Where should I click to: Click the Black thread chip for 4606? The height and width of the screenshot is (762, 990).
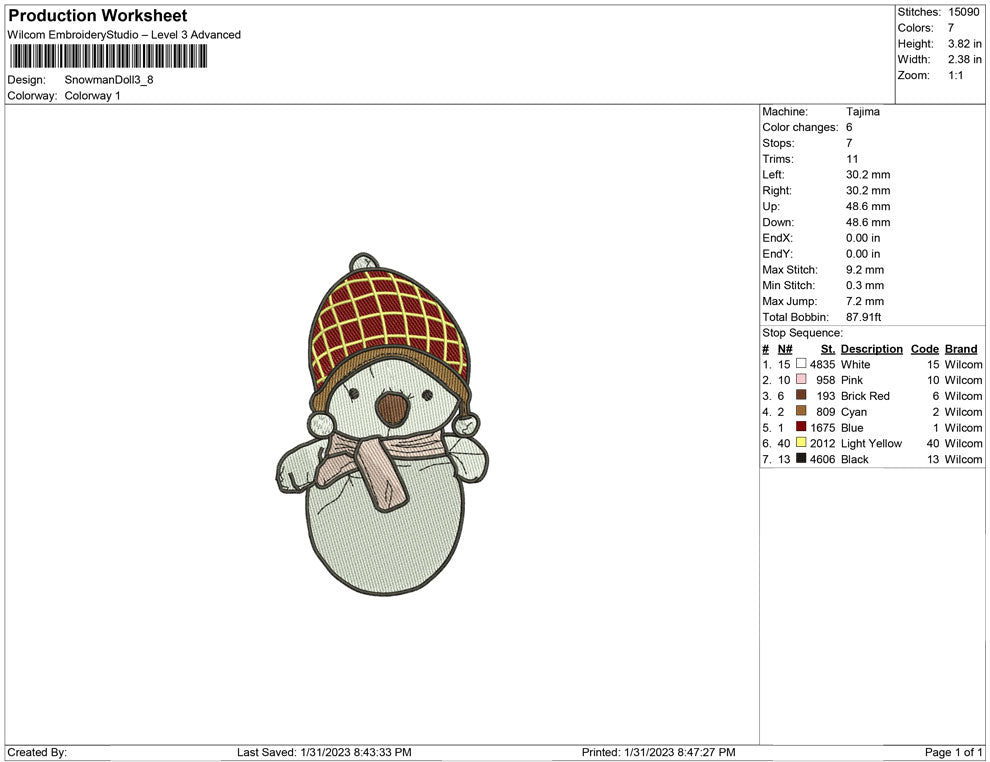(801, 459)
